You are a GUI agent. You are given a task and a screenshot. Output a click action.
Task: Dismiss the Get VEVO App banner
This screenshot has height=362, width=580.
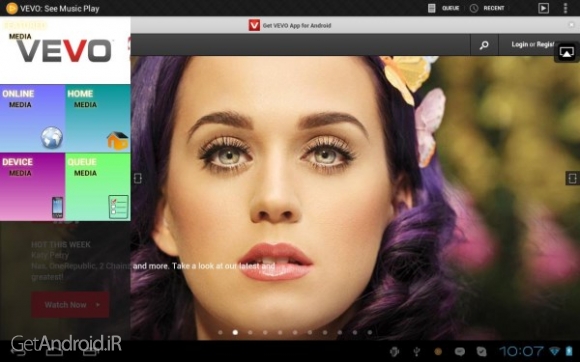pos(572,25)
